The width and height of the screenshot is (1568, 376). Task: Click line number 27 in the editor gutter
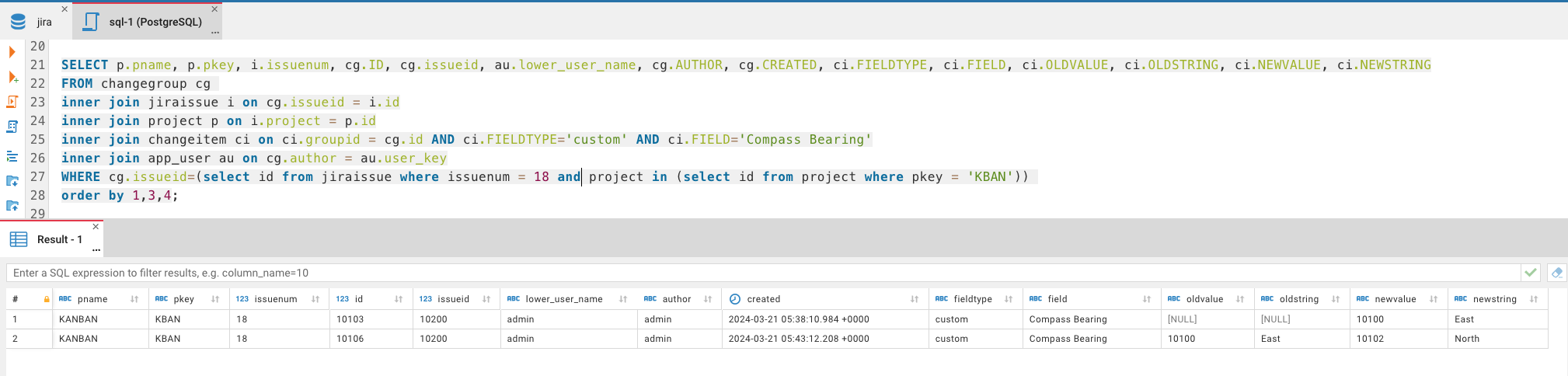click(x=37, y=176)
